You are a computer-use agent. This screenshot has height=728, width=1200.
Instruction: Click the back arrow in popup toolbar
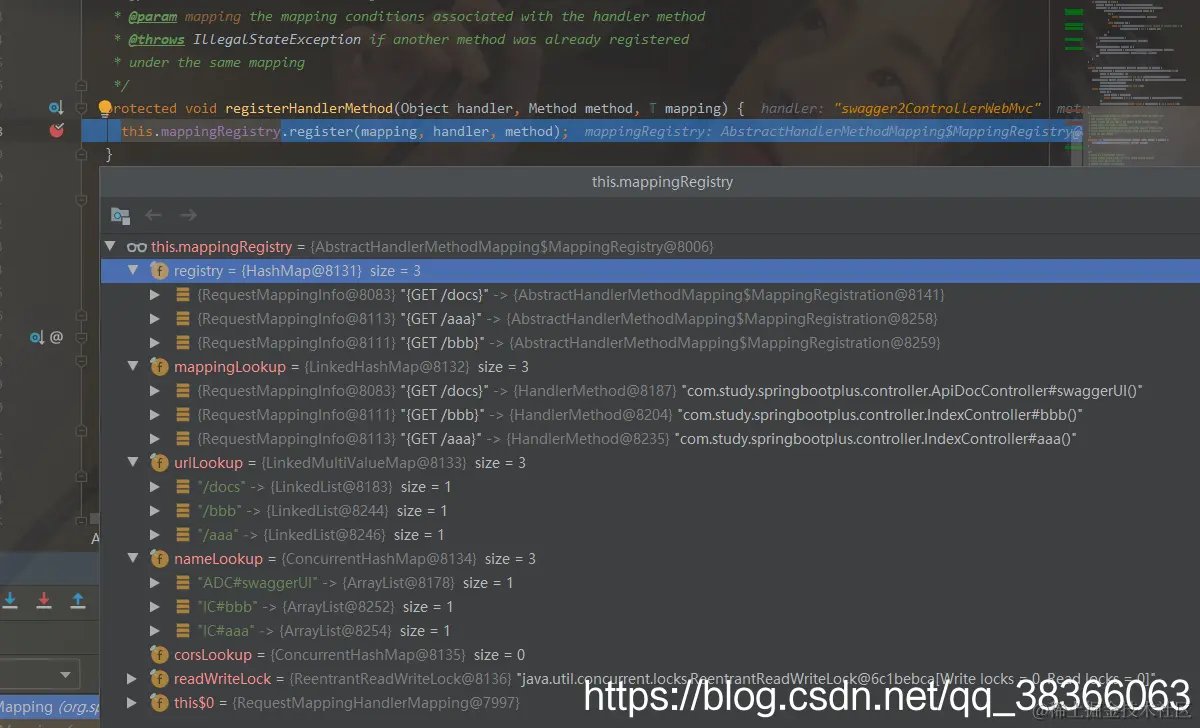tap(153, 215)
